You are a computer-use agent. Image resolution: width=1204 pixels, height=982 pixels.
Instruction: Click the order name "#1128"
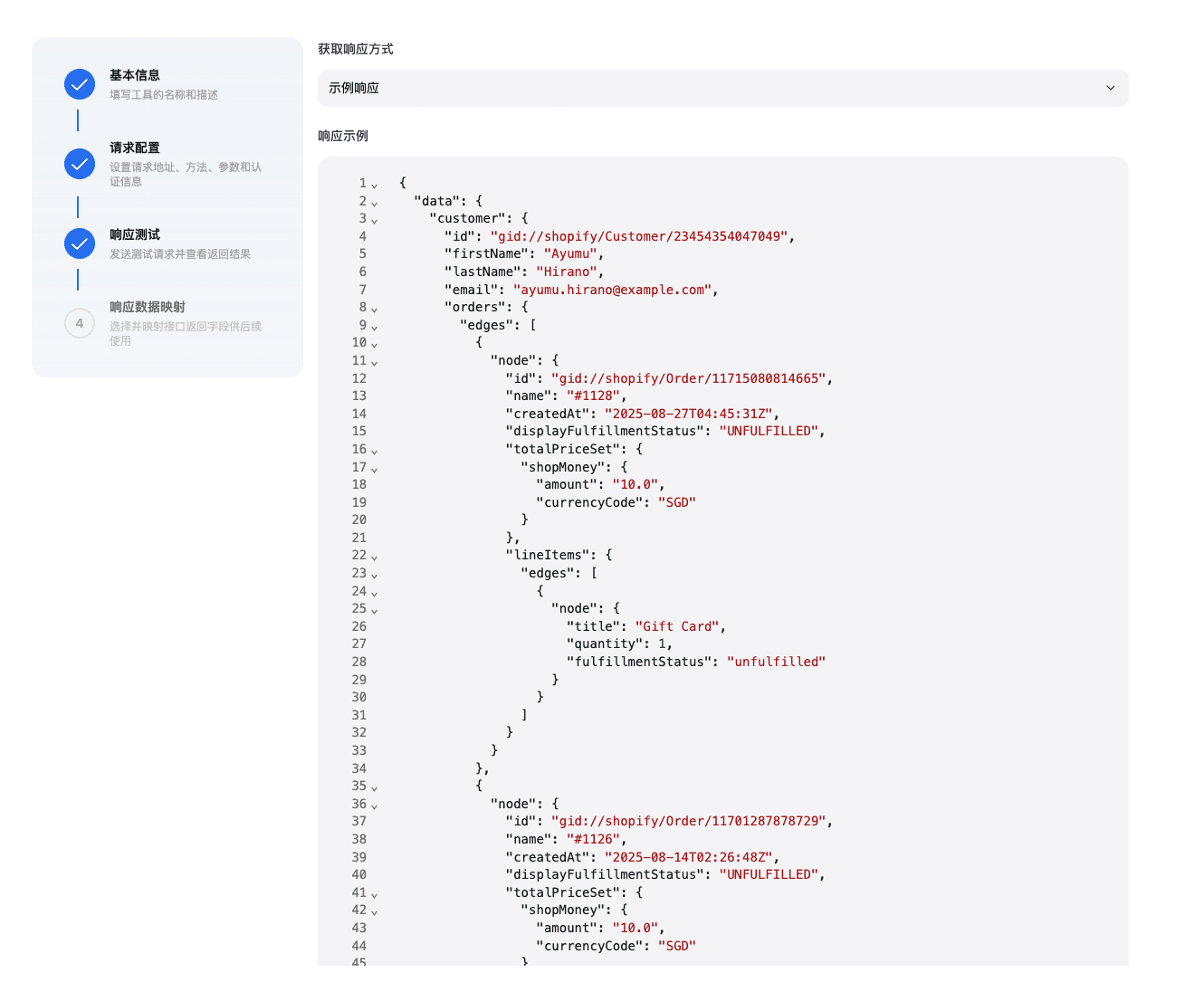593,396
